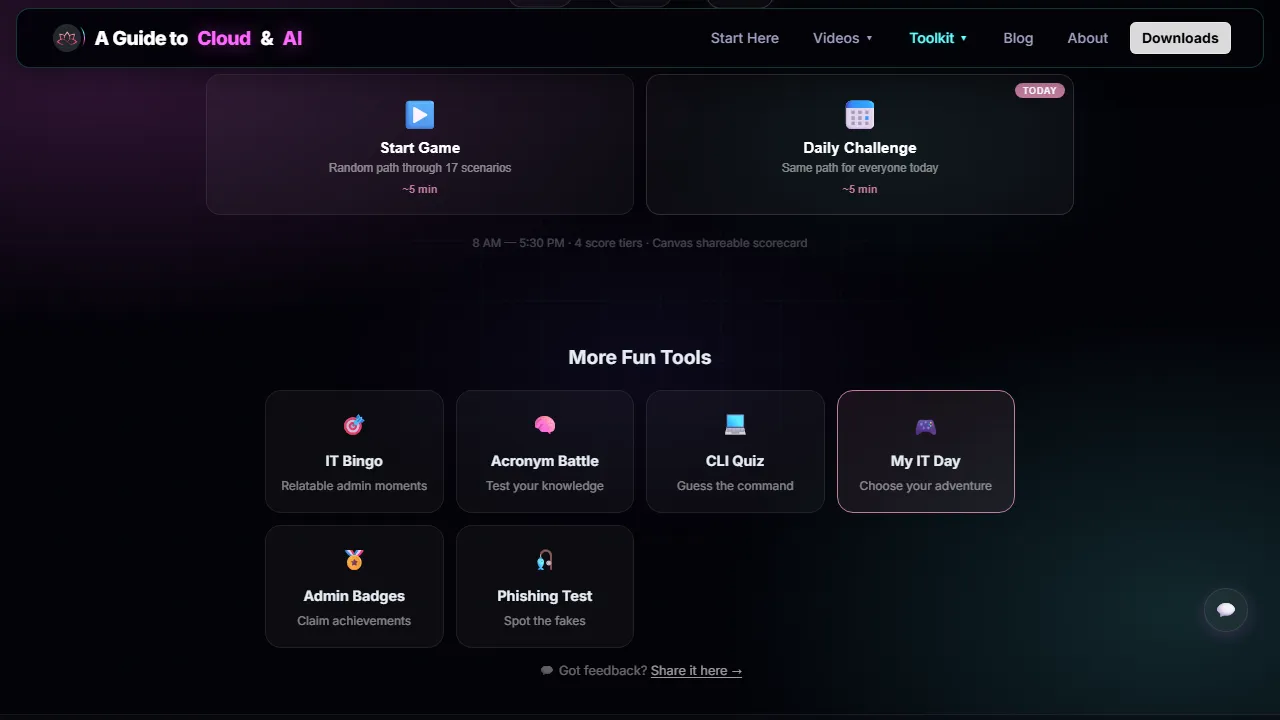The image size is (1280, 720).
Task: Click the 'A Guide to Cloud & AI' title
Action: (198, 38)
